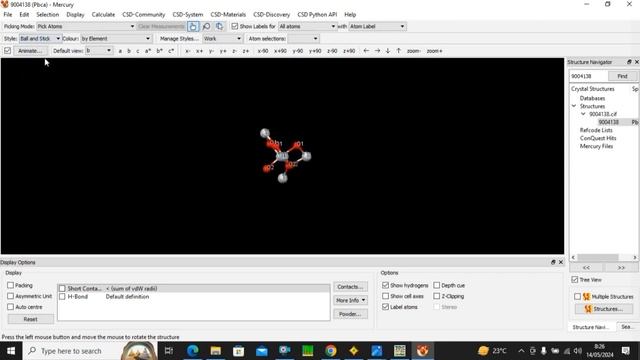Screen dimensions: 640x360
Task: Move structure down with down arrow
Action: 388,51
